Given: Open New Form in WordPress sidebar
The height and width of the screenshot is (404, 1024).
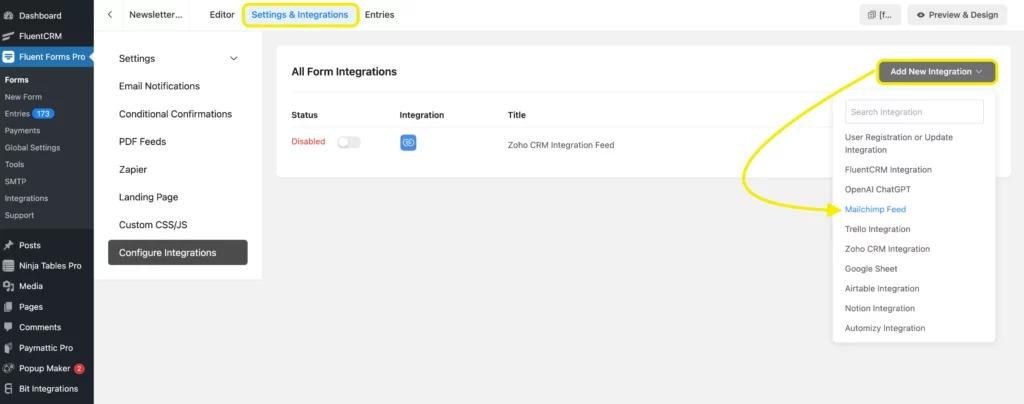Looking at the screenshot, I should 23,97.
